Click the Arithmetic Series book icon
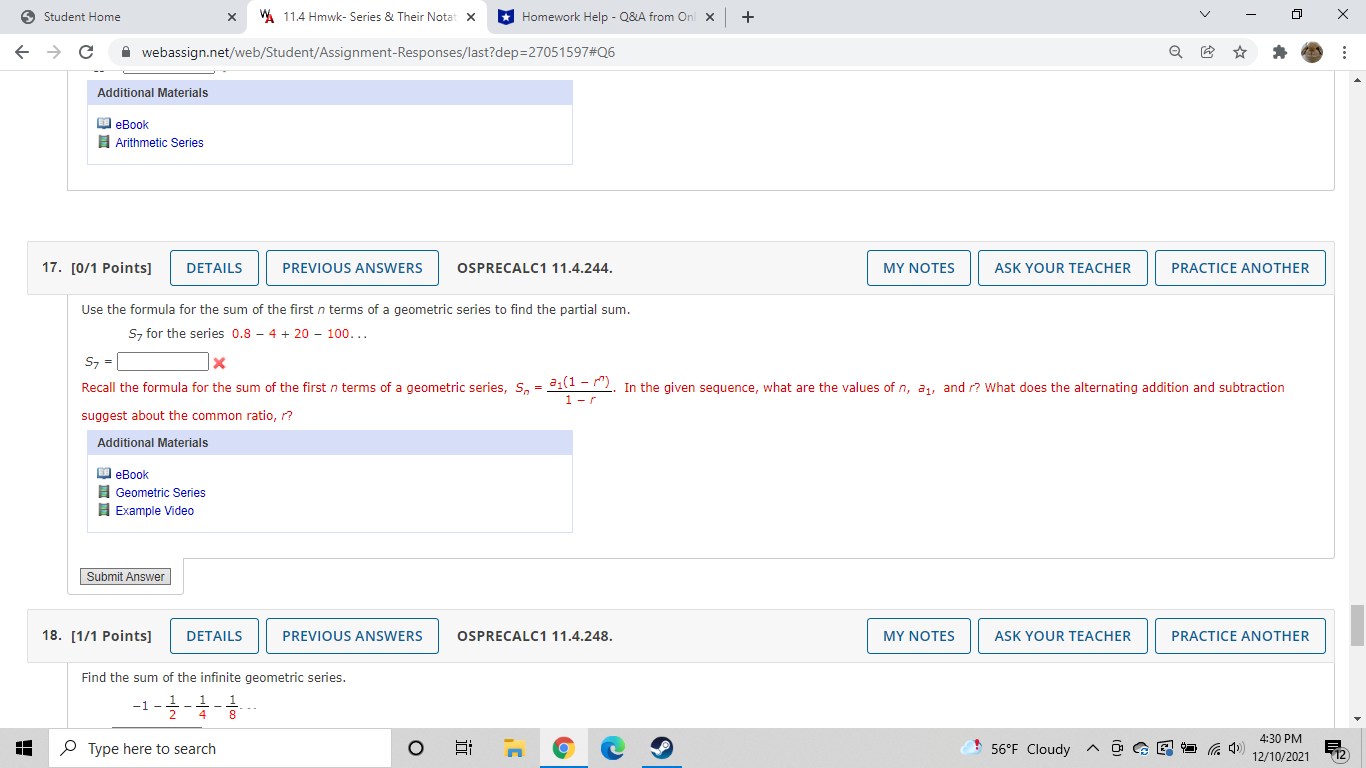Screen dimensions: 1366x768 (x=104, y=142)
